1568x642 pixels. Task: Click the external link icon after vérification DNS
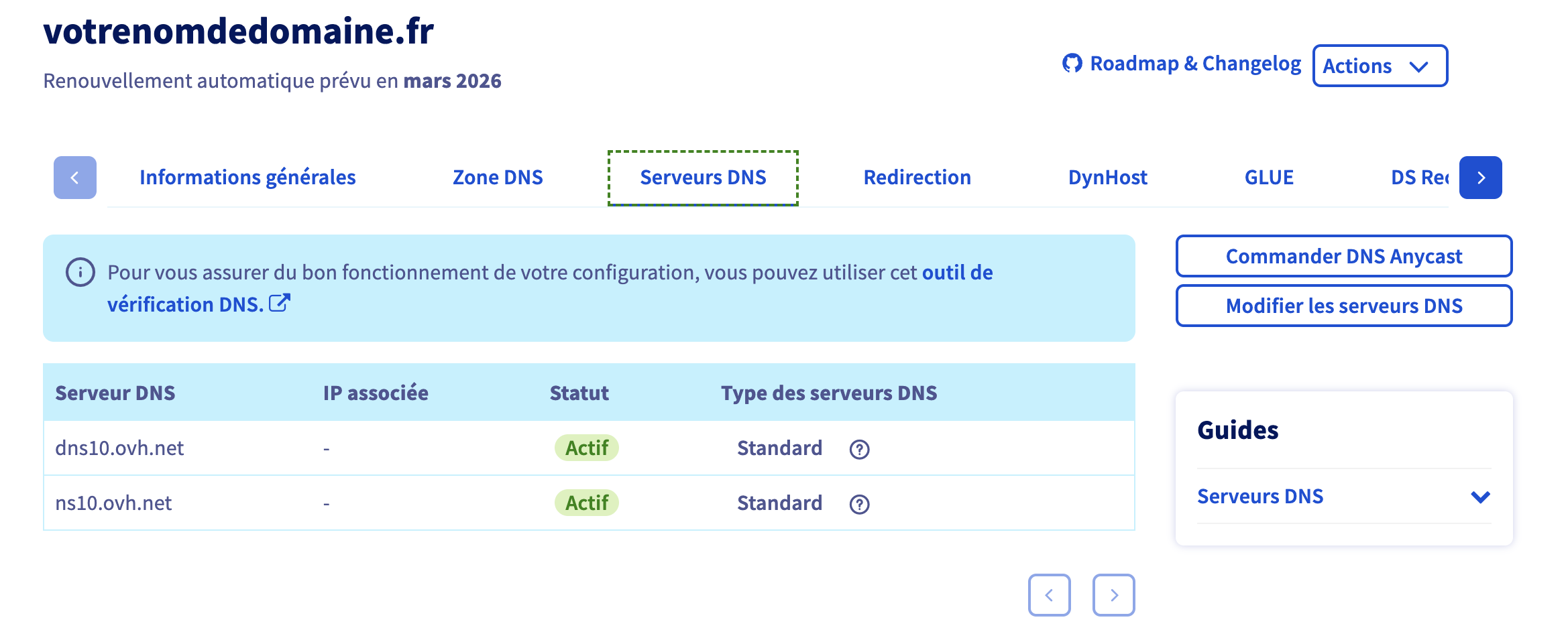coord(280,303)
